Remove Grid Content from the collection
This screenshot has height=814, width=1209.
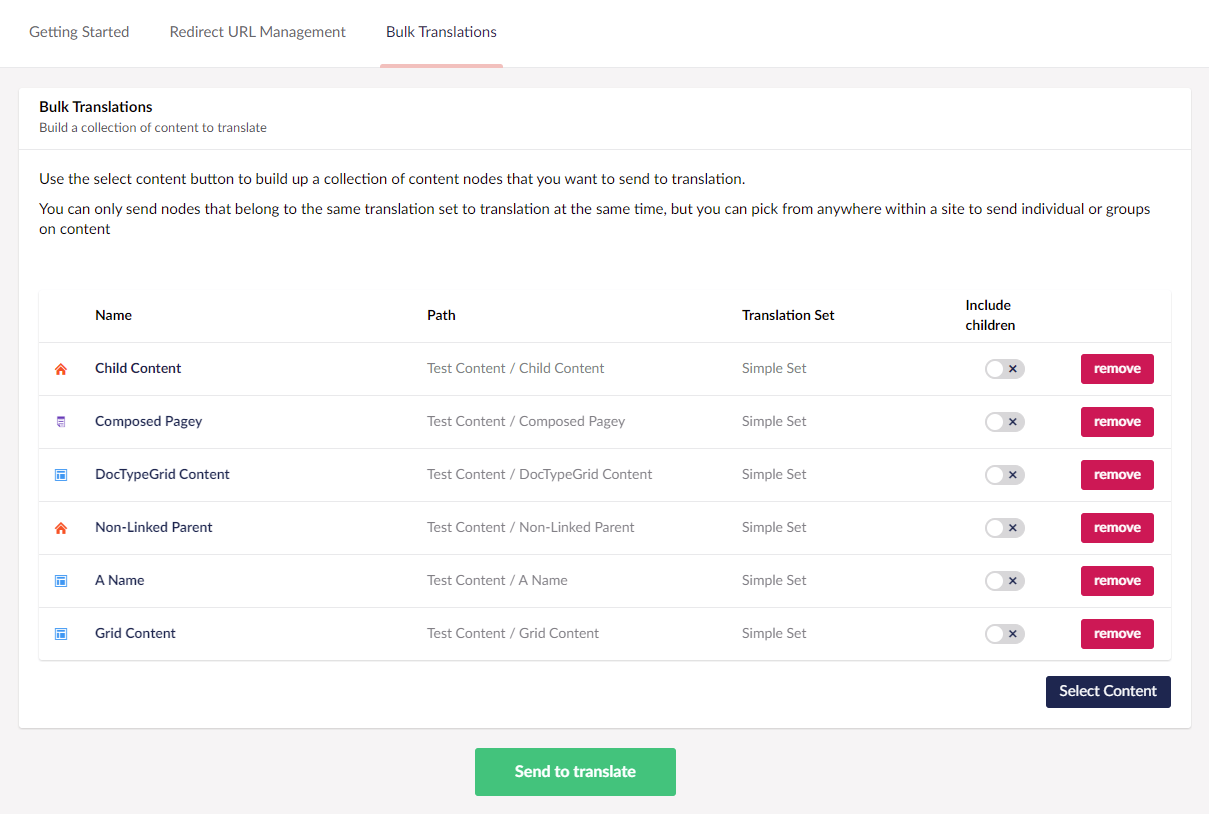[1117, 633]
